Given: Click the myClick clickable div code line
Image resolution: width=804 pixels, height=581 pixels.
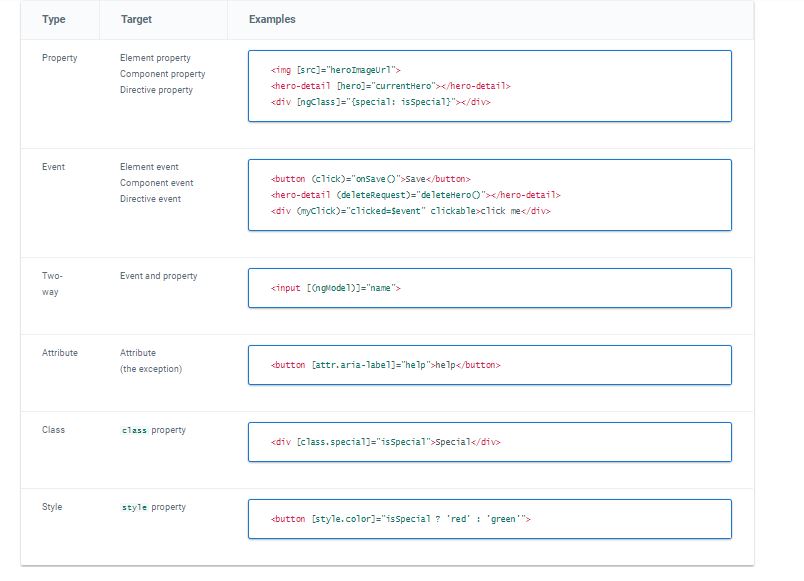Looking at the screenshot, I should pyautogui.click(x=410, y=211).
